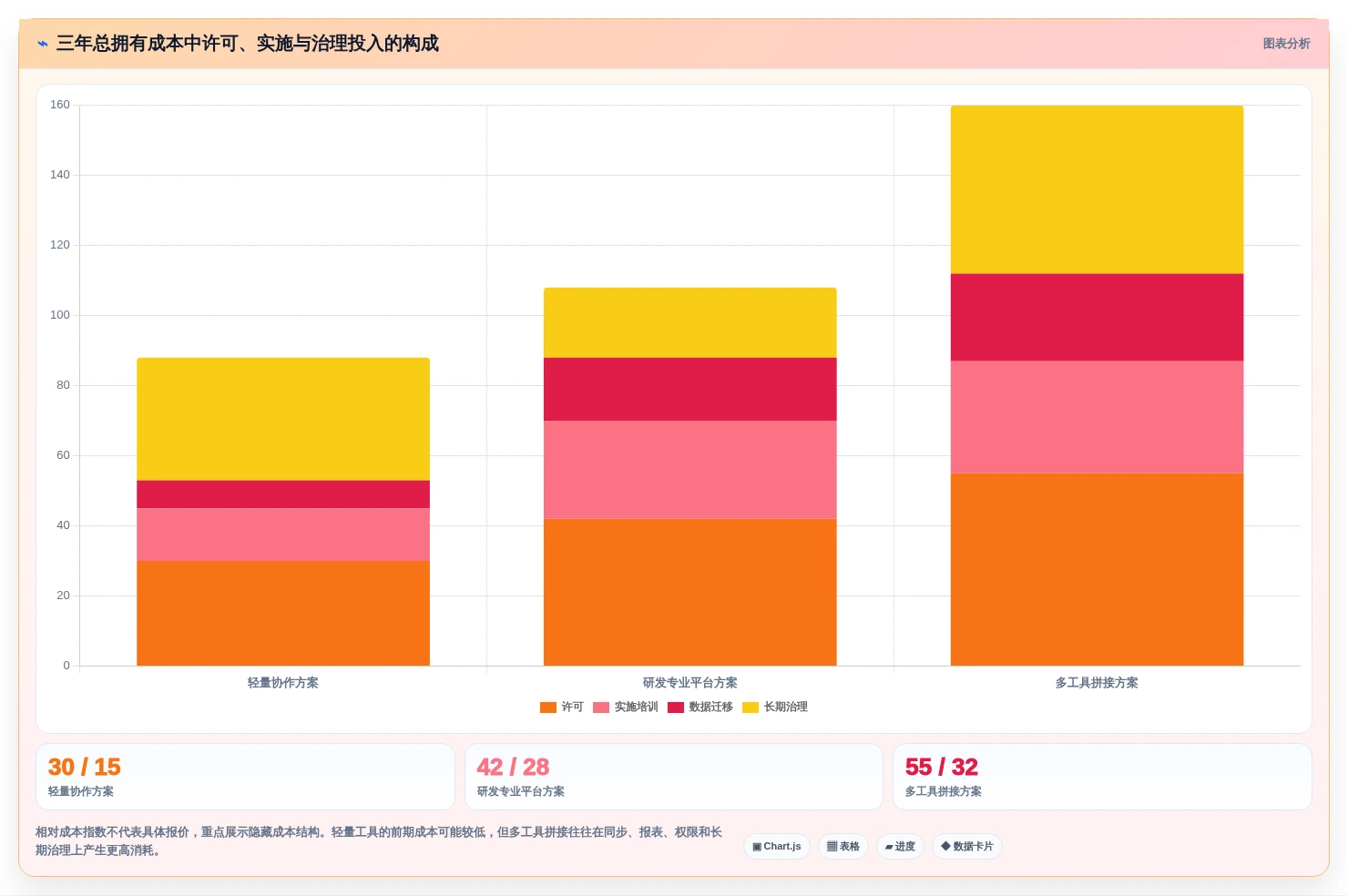Open the 30 / 15 轻量协作方案 card
This screenshot has height=896, width=1348.
point(245,777)
